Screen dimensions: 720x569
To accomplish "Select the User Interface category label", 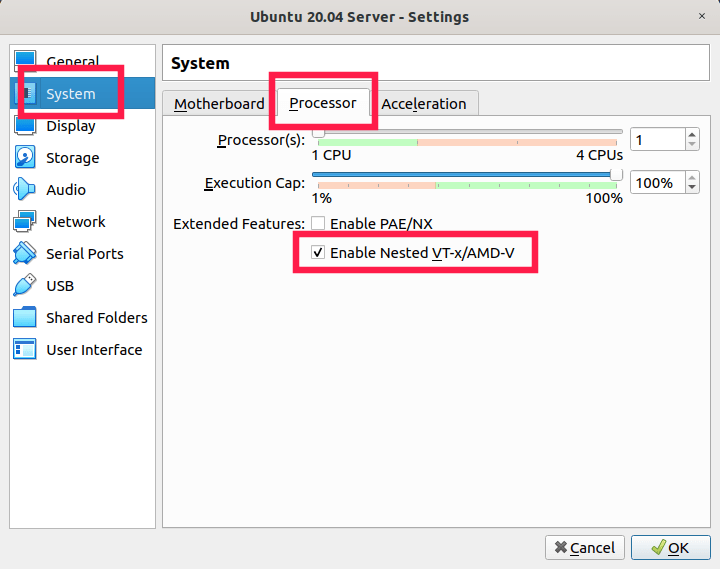I will click(x=94, y=350).
